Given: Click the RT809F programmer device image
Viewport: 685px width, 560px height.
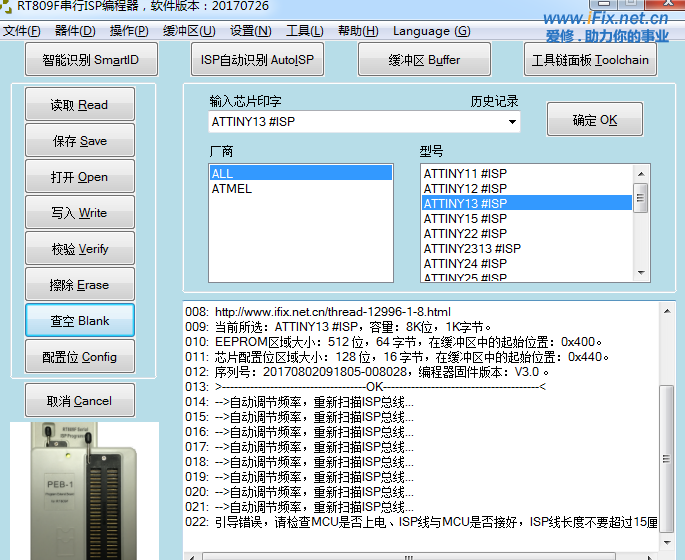Looking at the screenshot, I should [x=84, y=491].
